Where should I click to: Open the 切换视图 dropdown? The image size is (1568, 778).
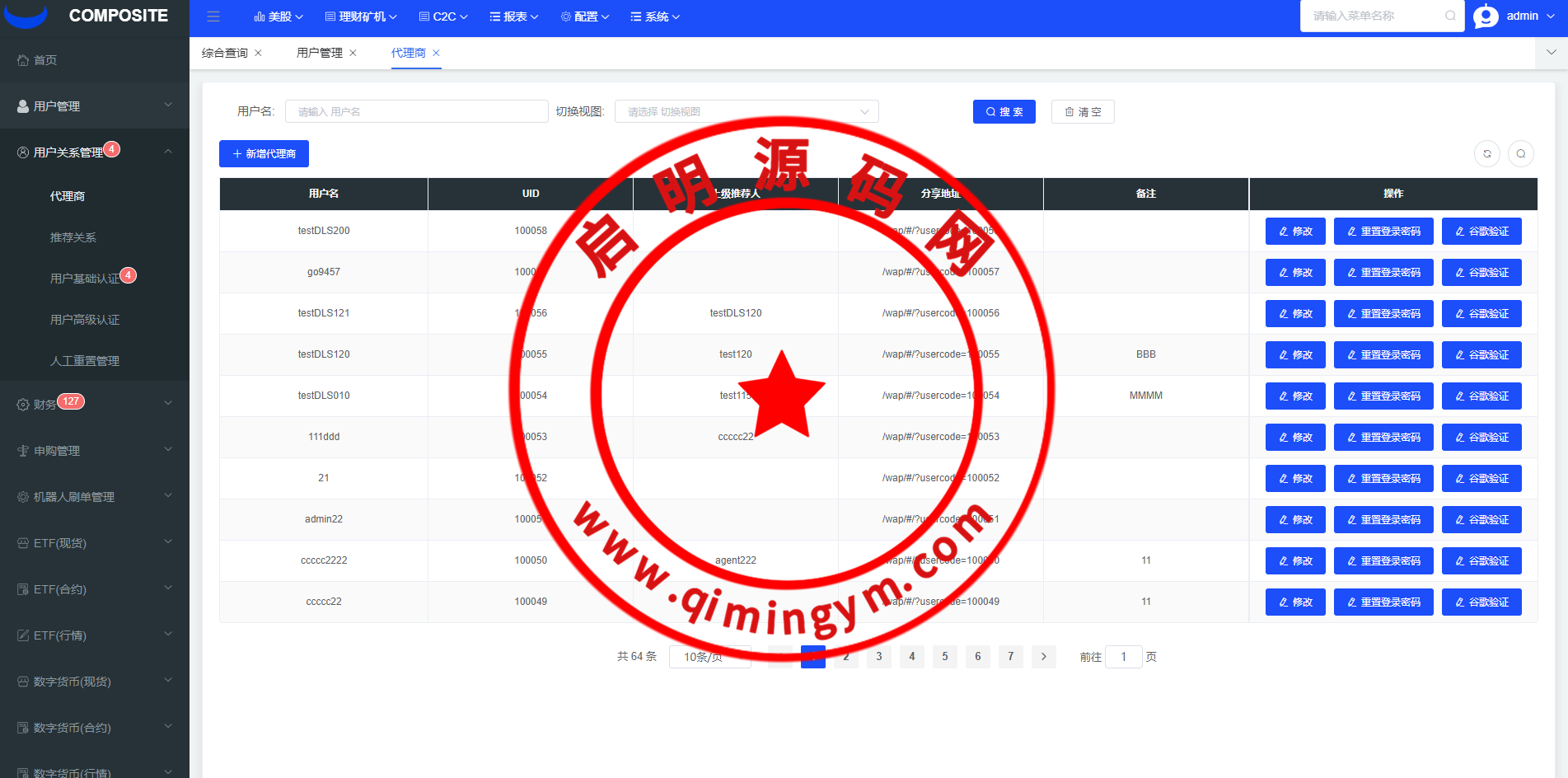(x=746, y=112)
